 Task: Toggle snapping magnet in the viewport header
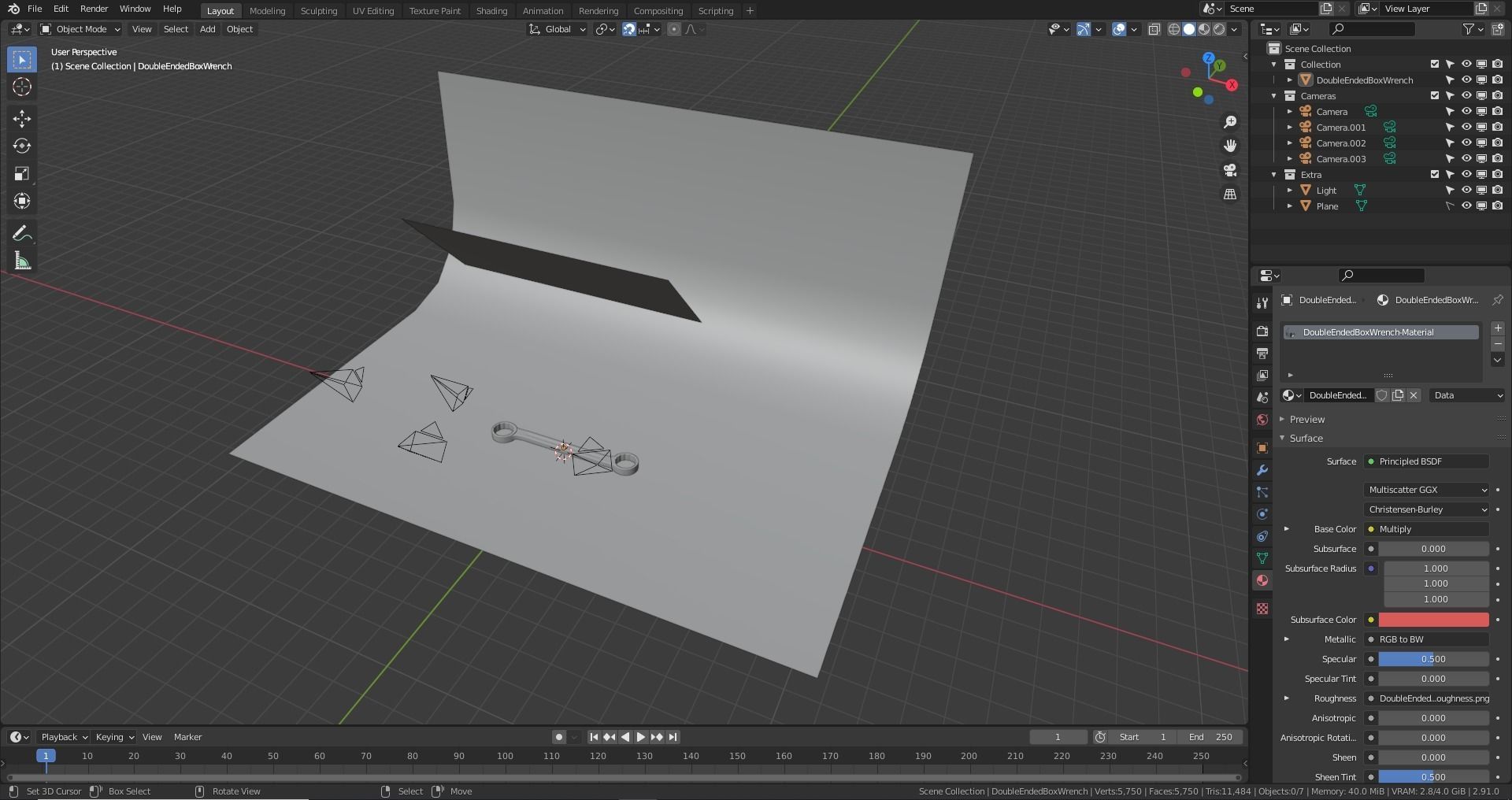(629, 29)
